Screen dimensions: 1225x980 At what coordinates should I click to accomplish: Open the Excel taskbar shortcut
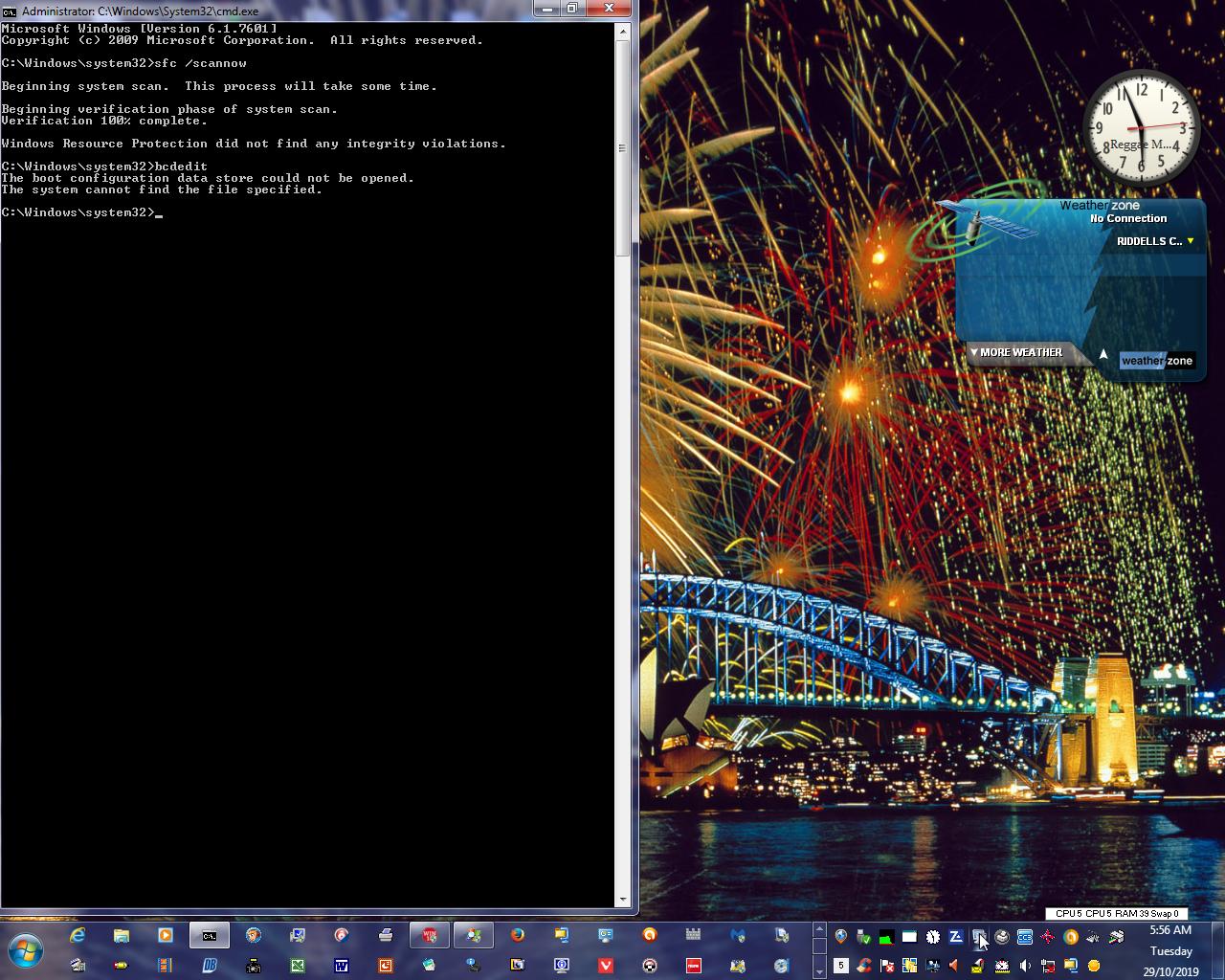pos(298,966)
